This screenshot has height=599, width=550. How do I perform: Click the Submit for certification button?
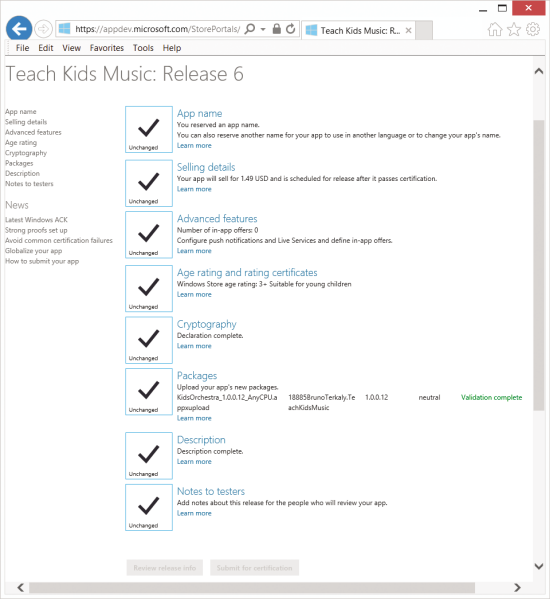coord(254,568)
